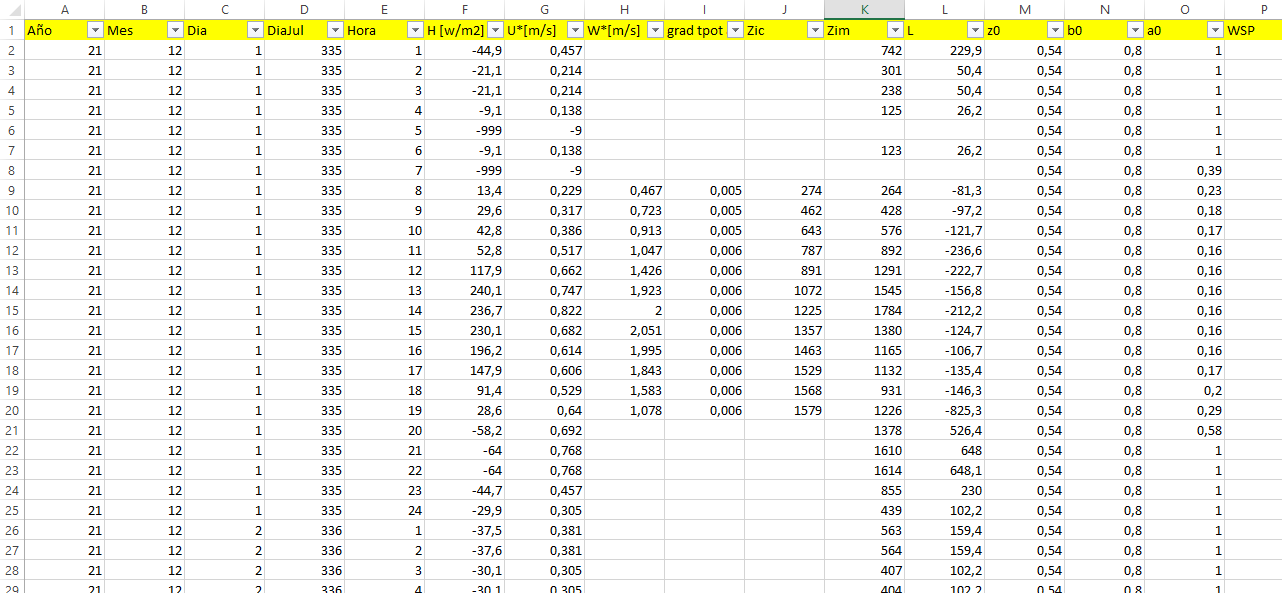Select the Zim cell containing 301
Screen dimensions: 1282x593
[x=864, y=70]
